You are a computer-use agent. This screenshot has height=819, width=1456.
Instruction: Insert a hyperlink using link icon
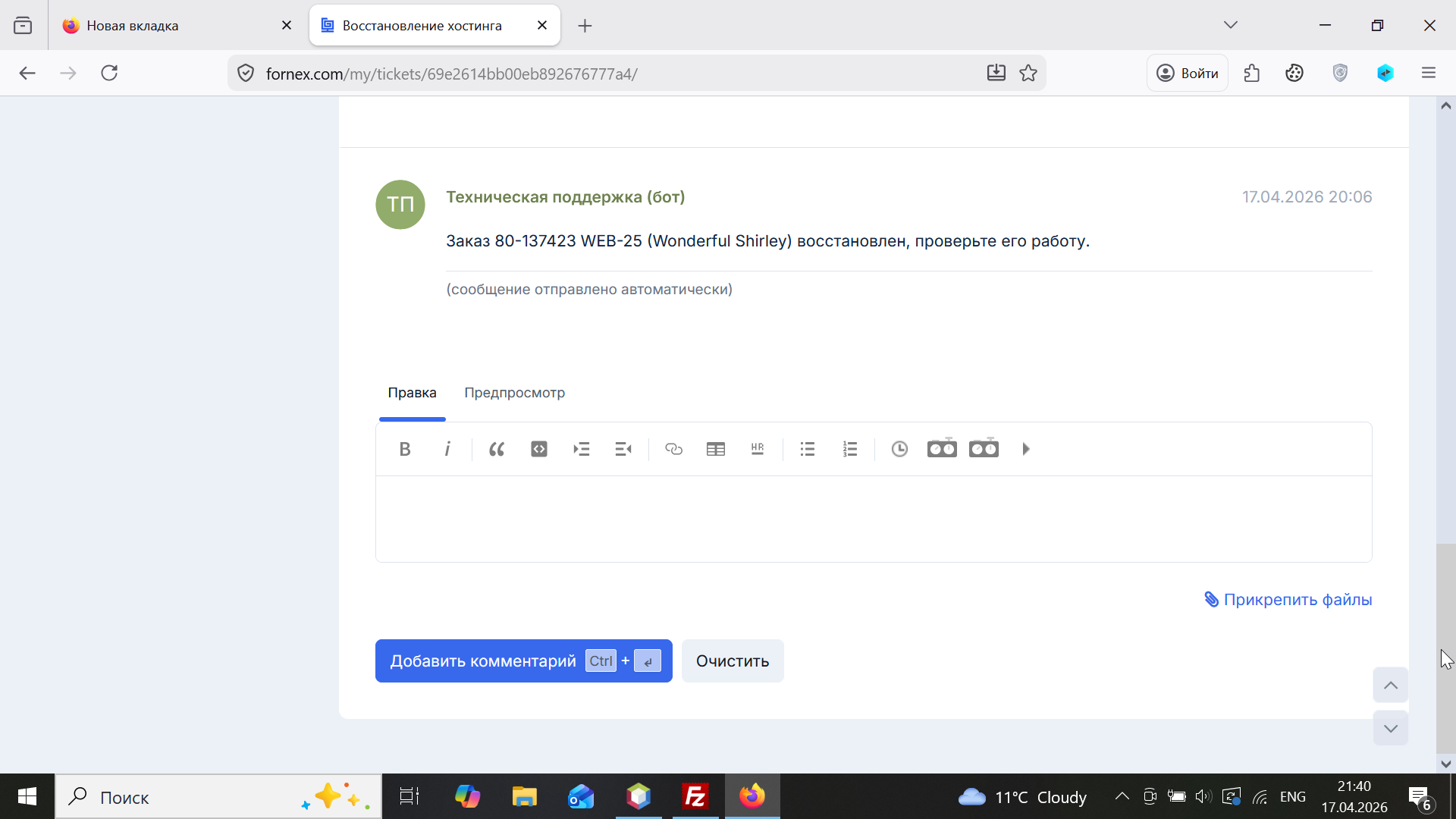tap(673, 449)
